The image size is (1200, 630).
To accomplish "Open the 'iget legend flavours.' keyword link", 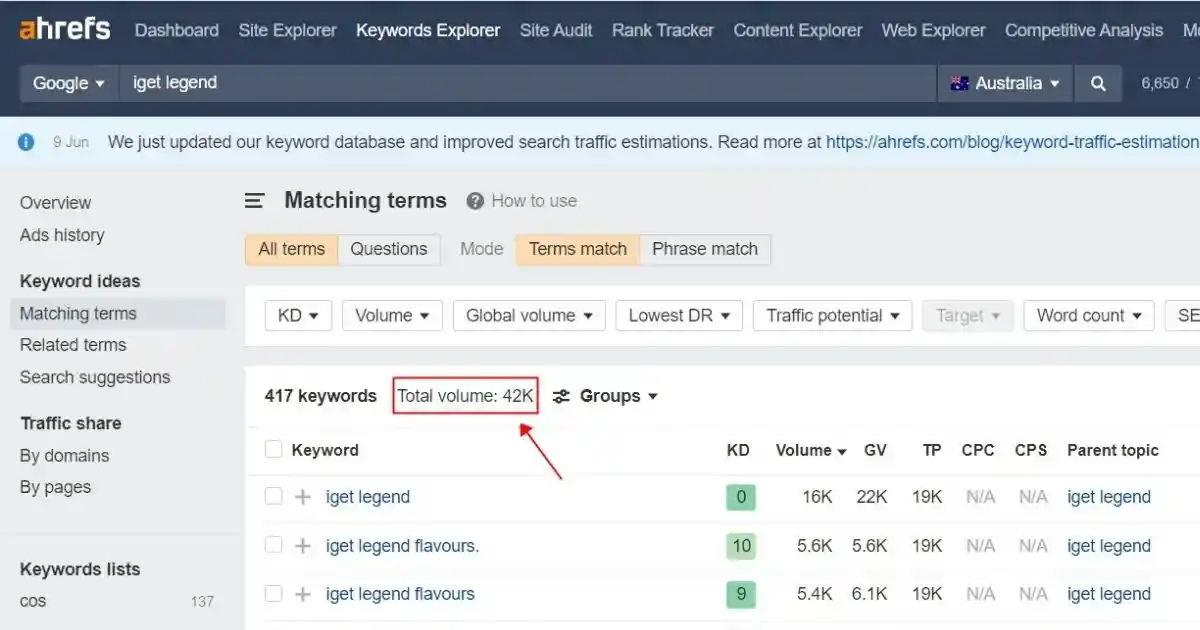I will [402, 546].
